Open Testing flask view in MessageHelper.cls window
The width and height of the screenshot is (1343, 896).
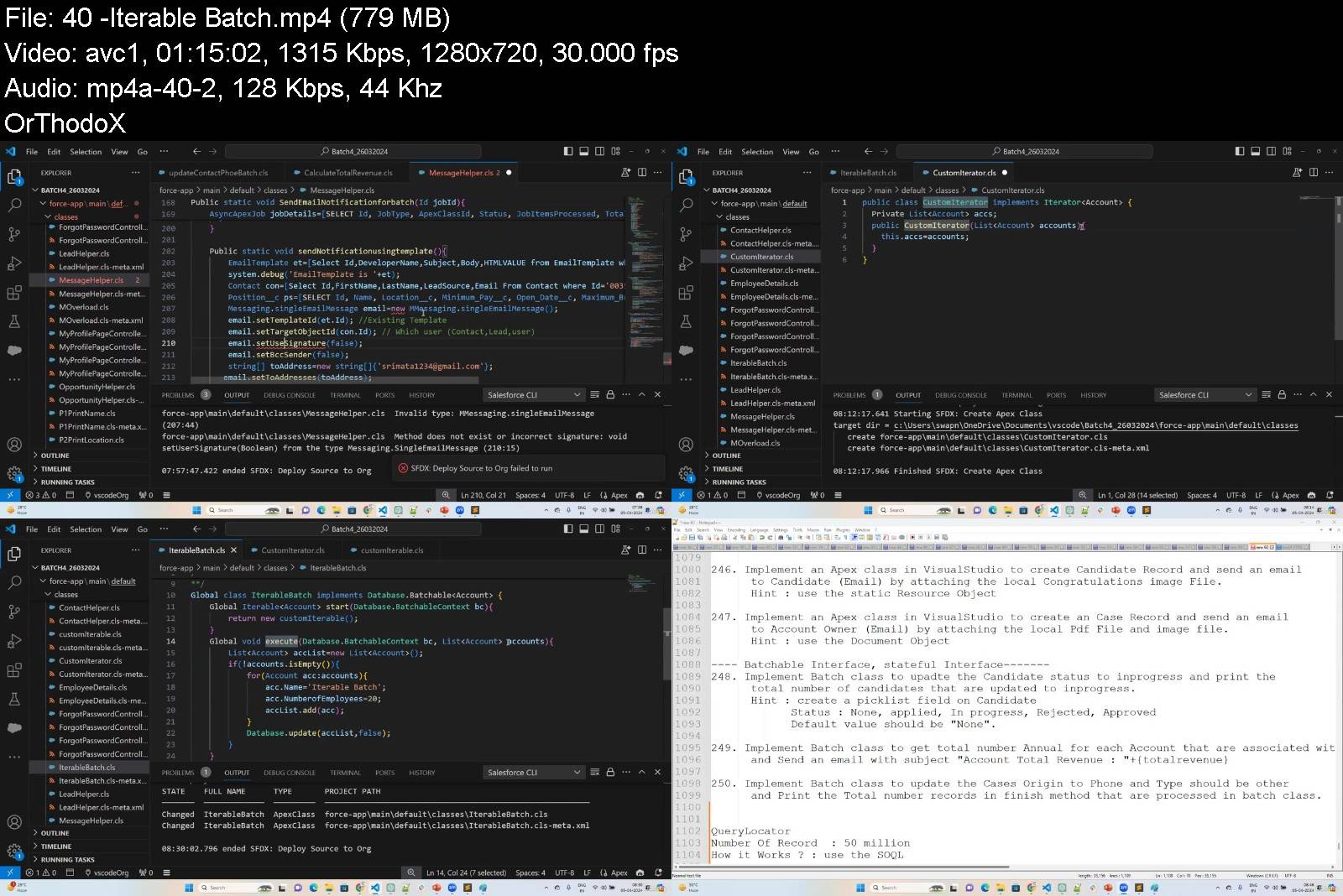[14, 321]
